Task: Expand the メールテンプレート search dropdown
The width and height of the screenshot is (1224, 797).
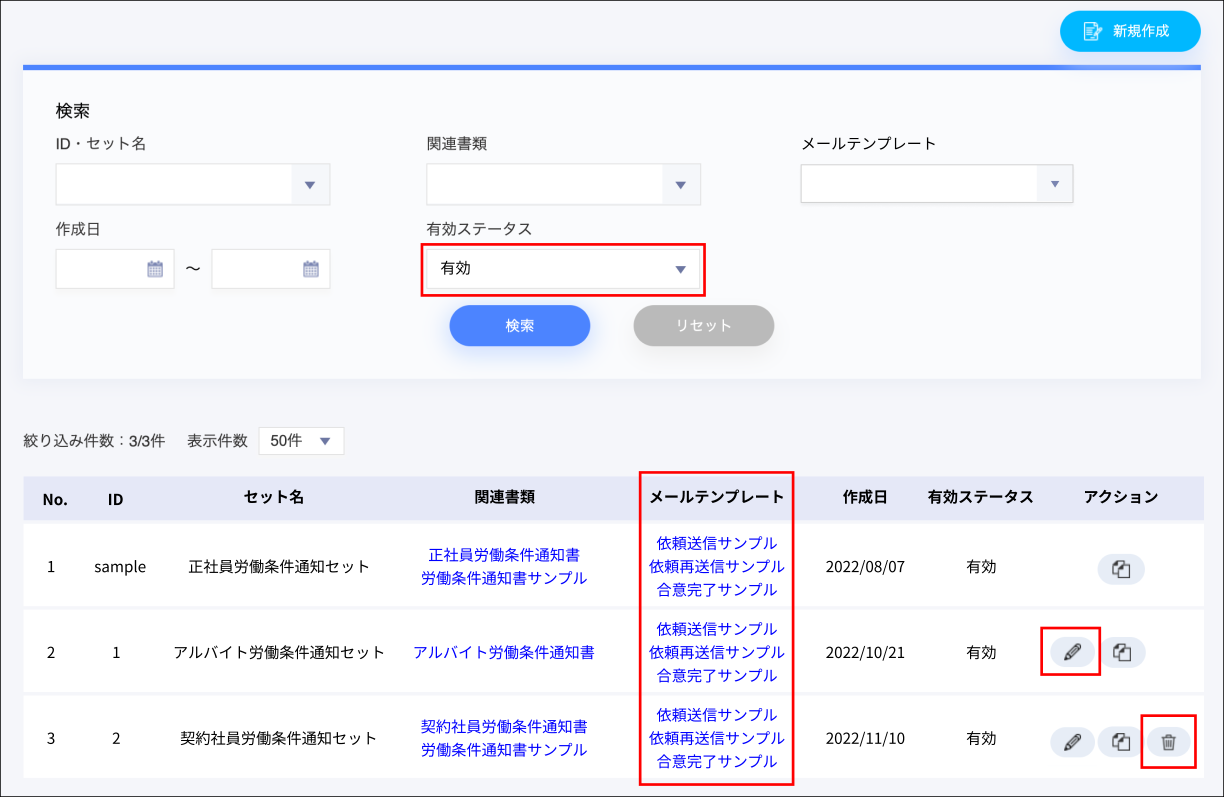Action: [1053, 184]
